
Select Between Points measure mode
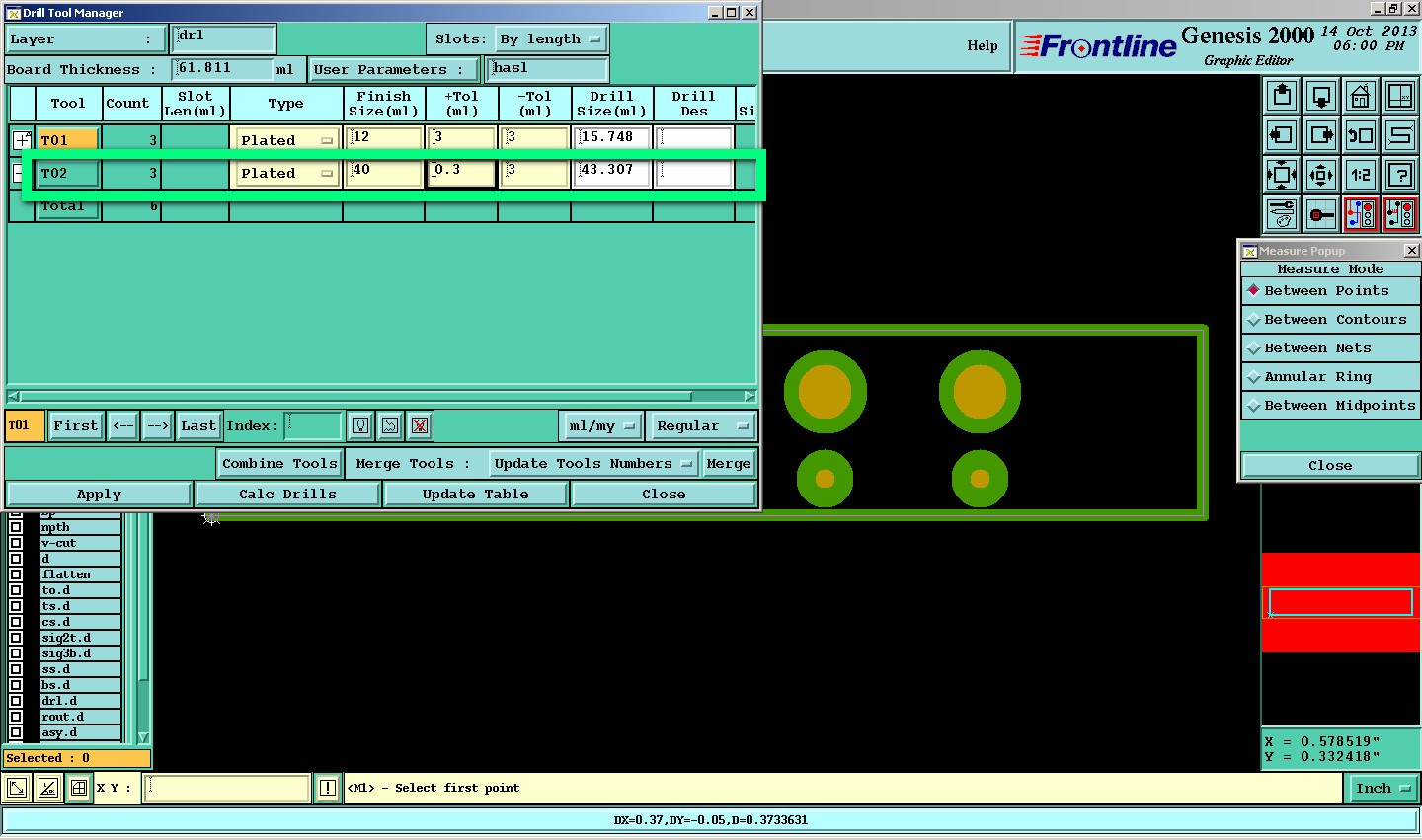(1330, 291)
